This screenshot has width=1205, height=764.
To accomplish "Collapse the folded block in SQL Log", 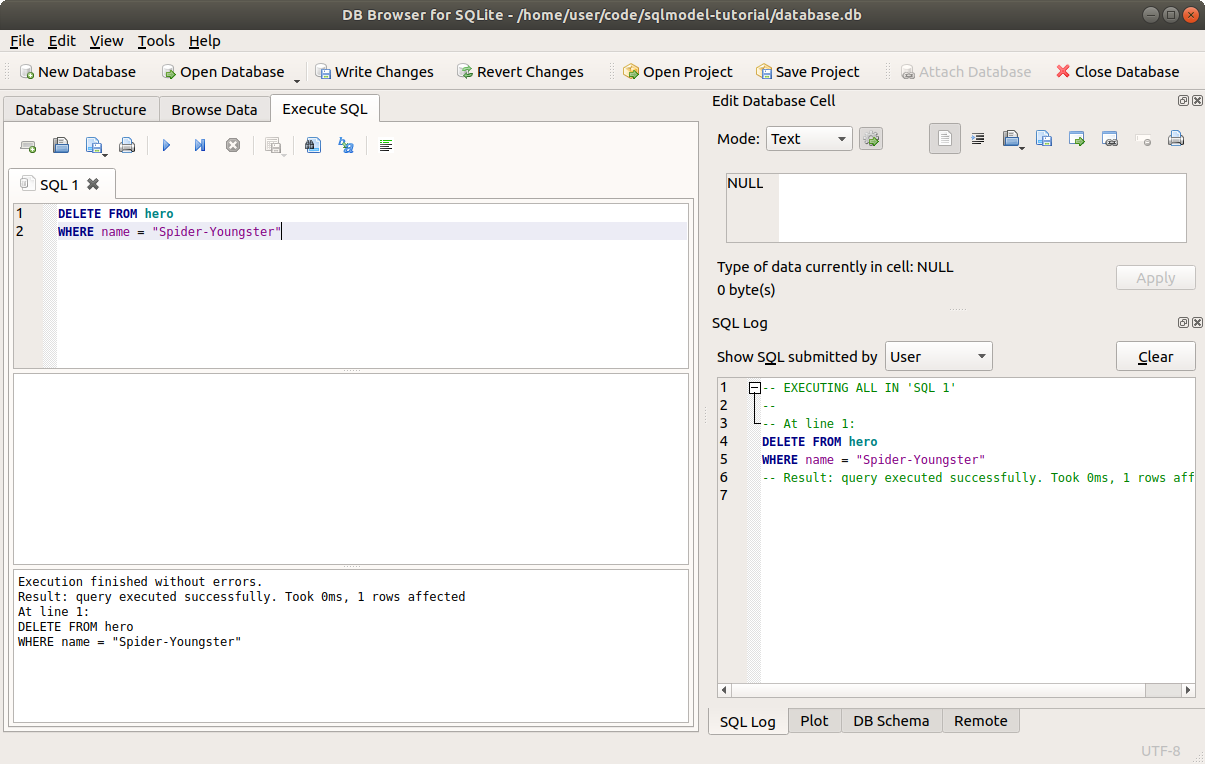I will [755, 388].
